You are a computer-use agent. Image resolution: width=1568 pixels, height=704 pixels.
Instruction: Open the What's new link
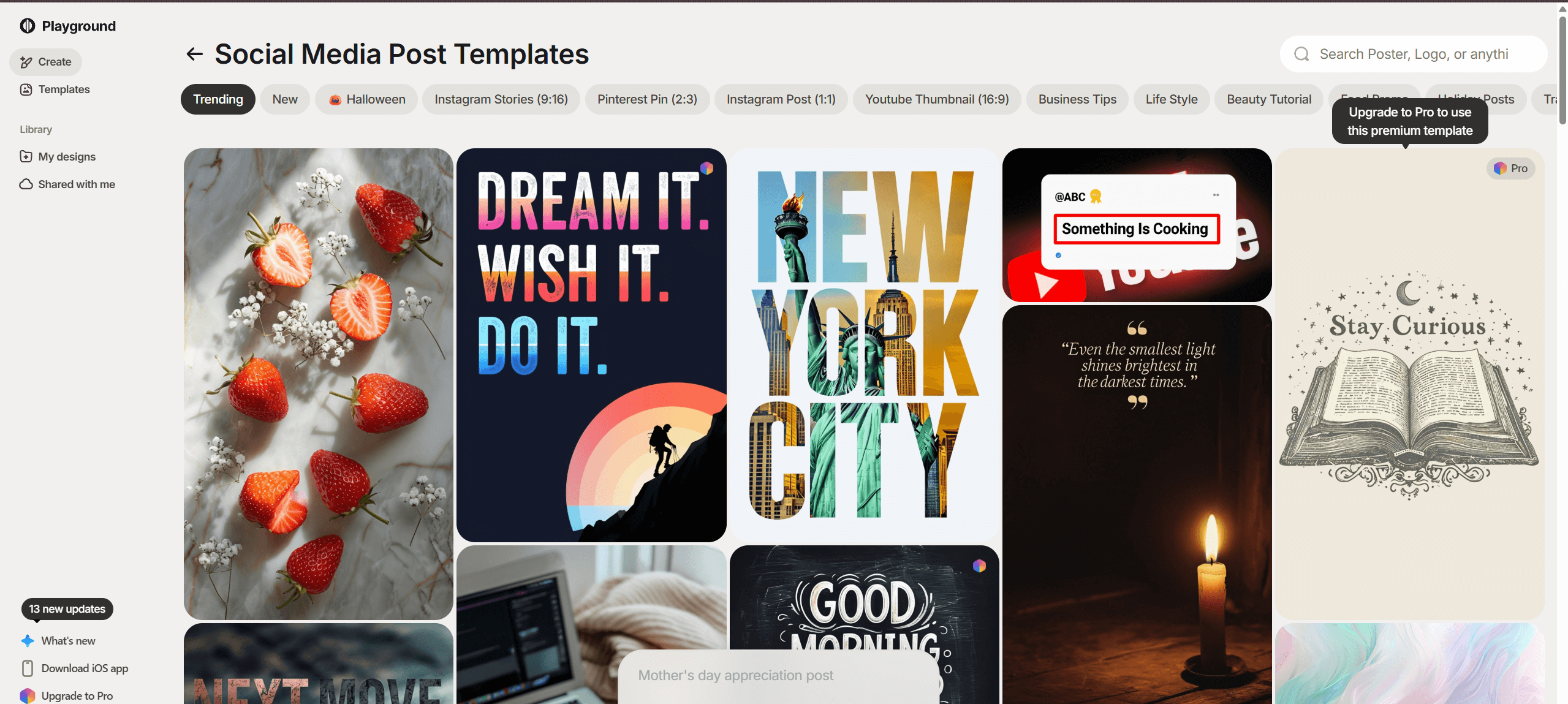click(x=58, y=641)
